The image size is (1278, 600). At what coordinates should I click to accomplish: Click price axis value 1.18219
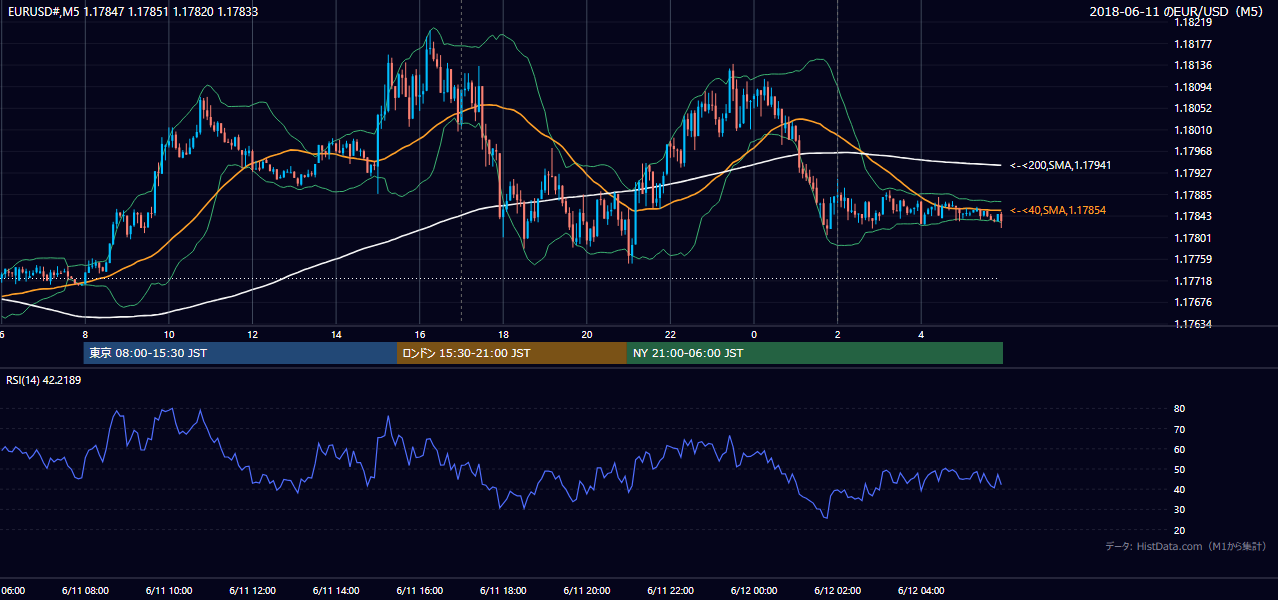[x=1193, y=22]
